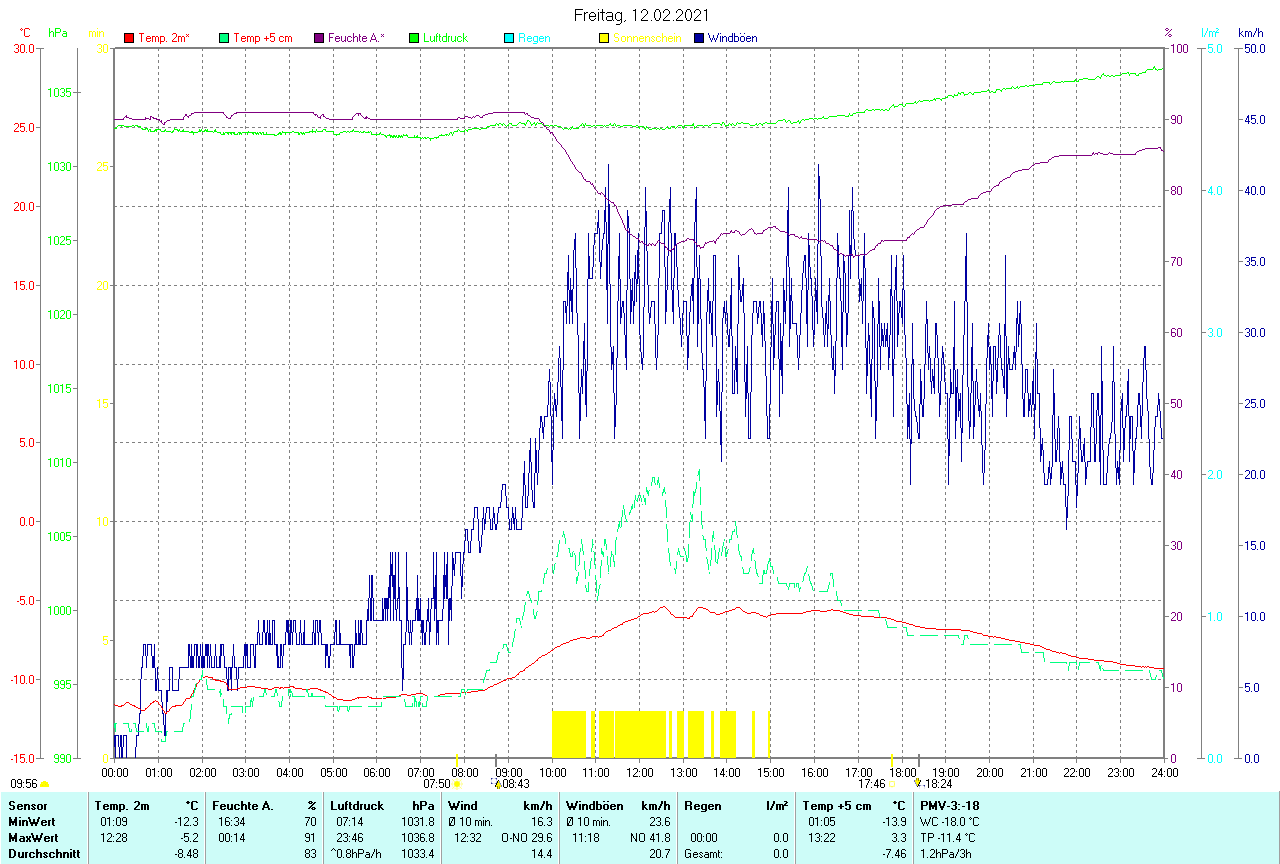Click the Regen column header in the table

tap(702, 806)
